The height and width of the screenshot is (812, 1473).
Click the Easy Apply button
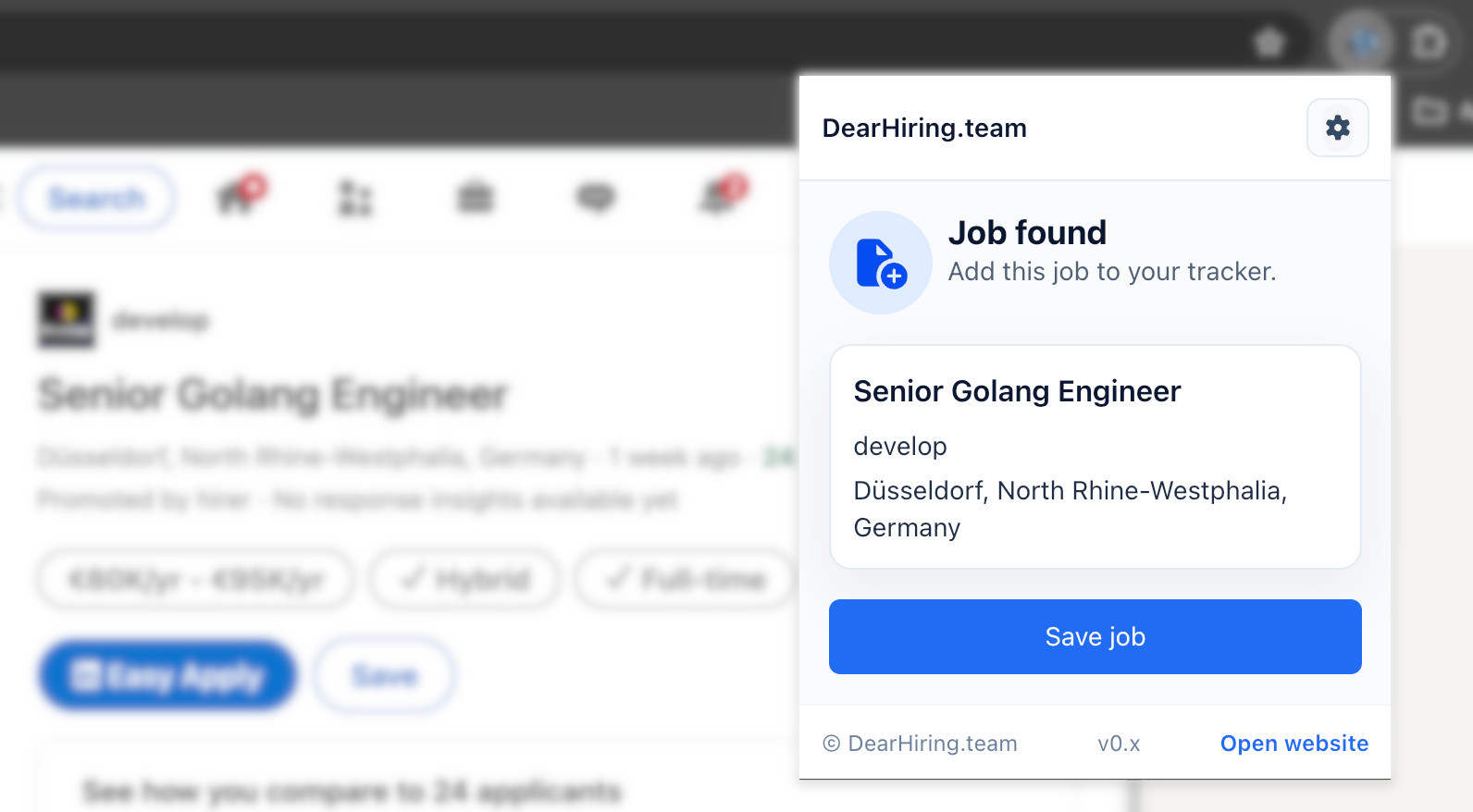(x=167, y=676)
